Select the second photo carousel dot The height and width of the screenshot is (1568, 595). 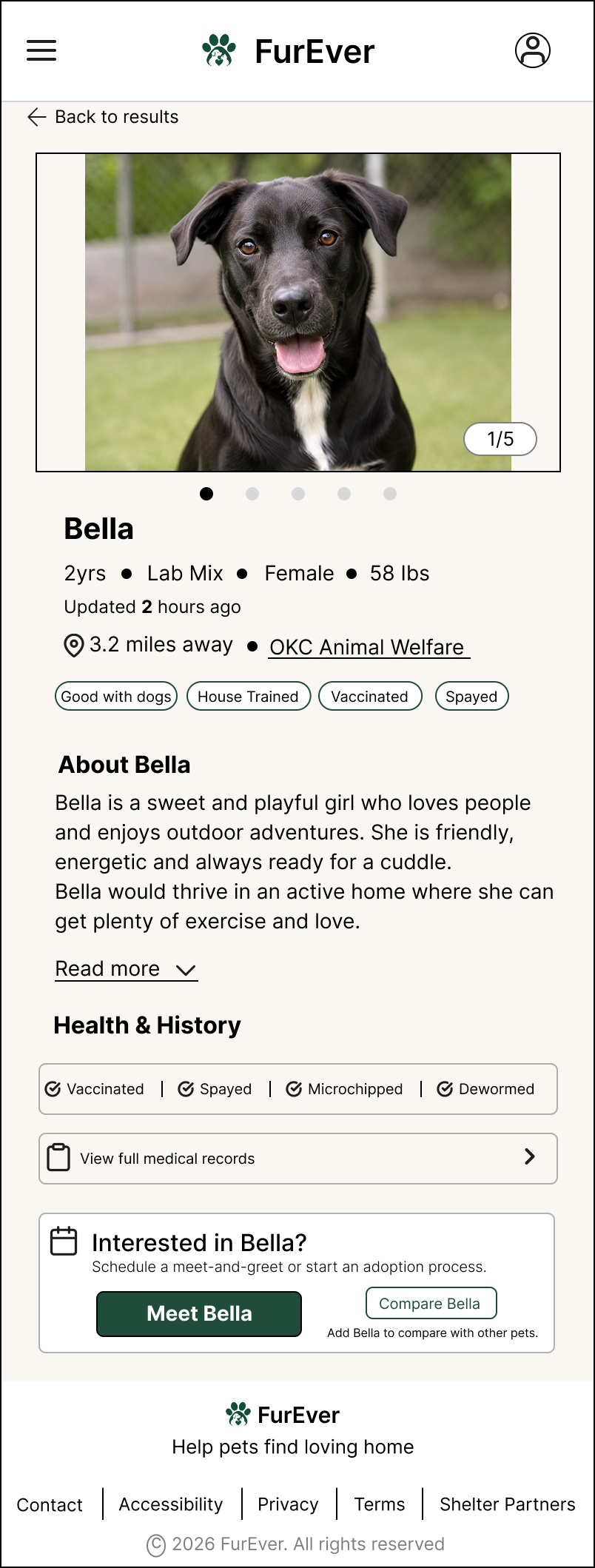[x=252, y=494]
